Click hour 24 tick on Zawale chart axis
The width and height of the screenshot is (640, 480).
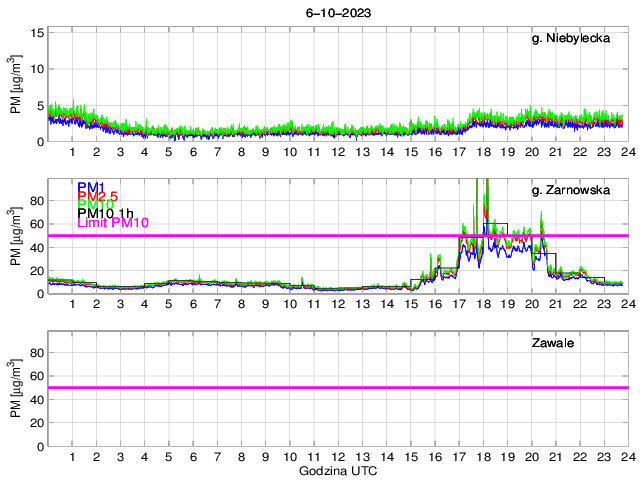click(627, 457)
